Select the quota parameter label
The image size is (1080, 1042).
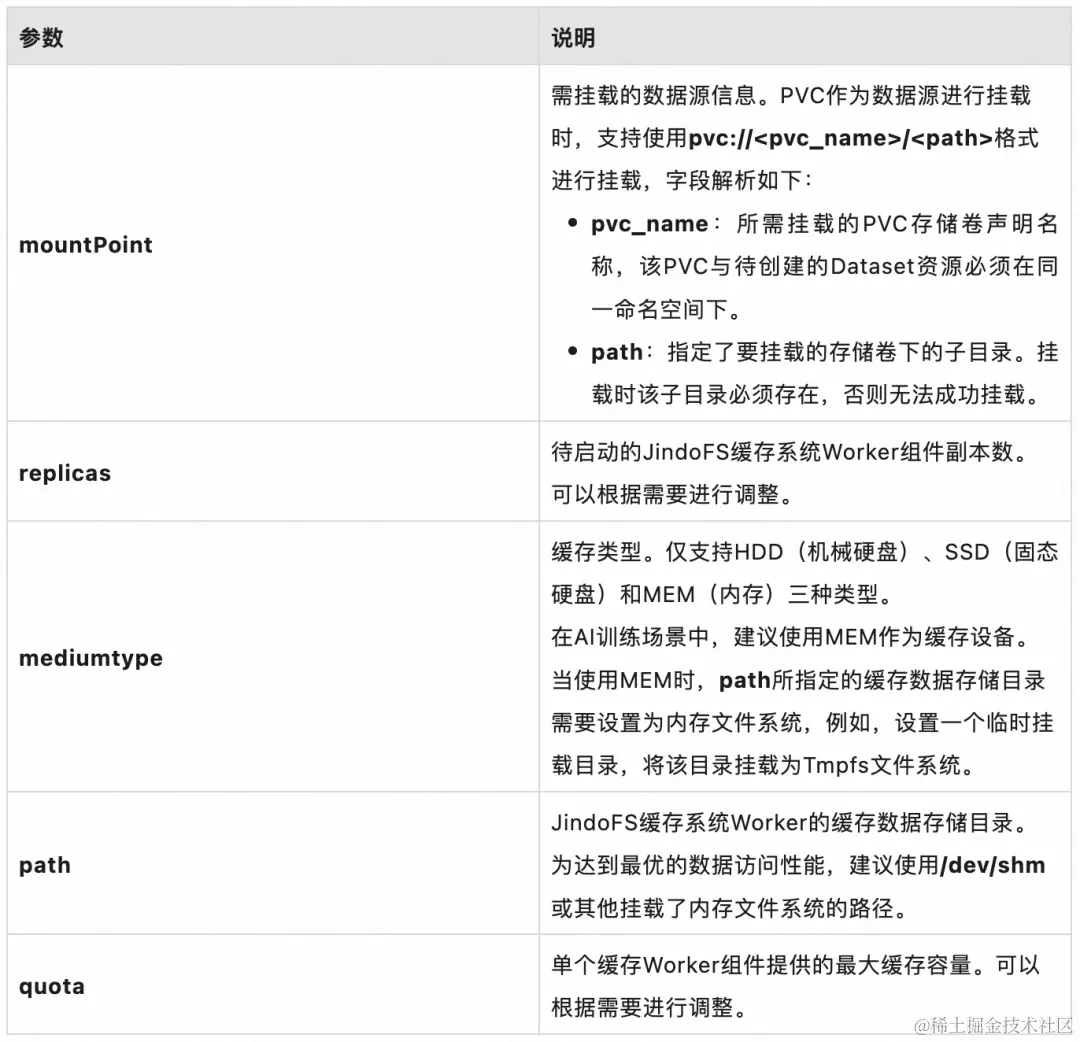point(51,986)
